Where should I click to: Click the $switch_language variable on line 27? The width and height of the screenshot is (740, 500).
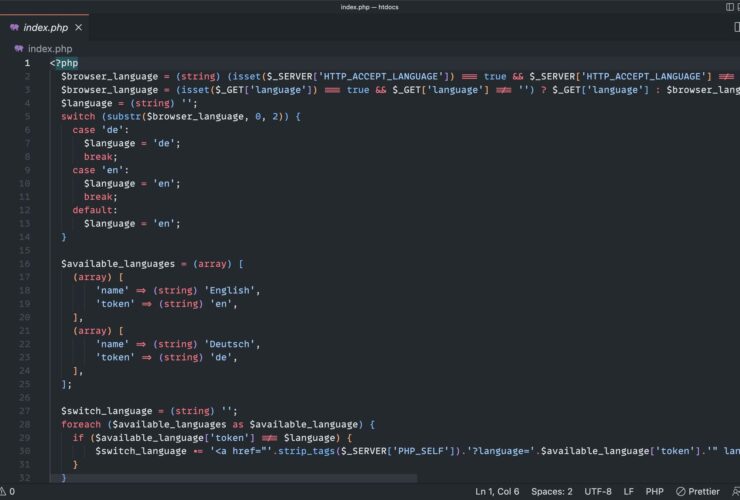click(106, 411)
